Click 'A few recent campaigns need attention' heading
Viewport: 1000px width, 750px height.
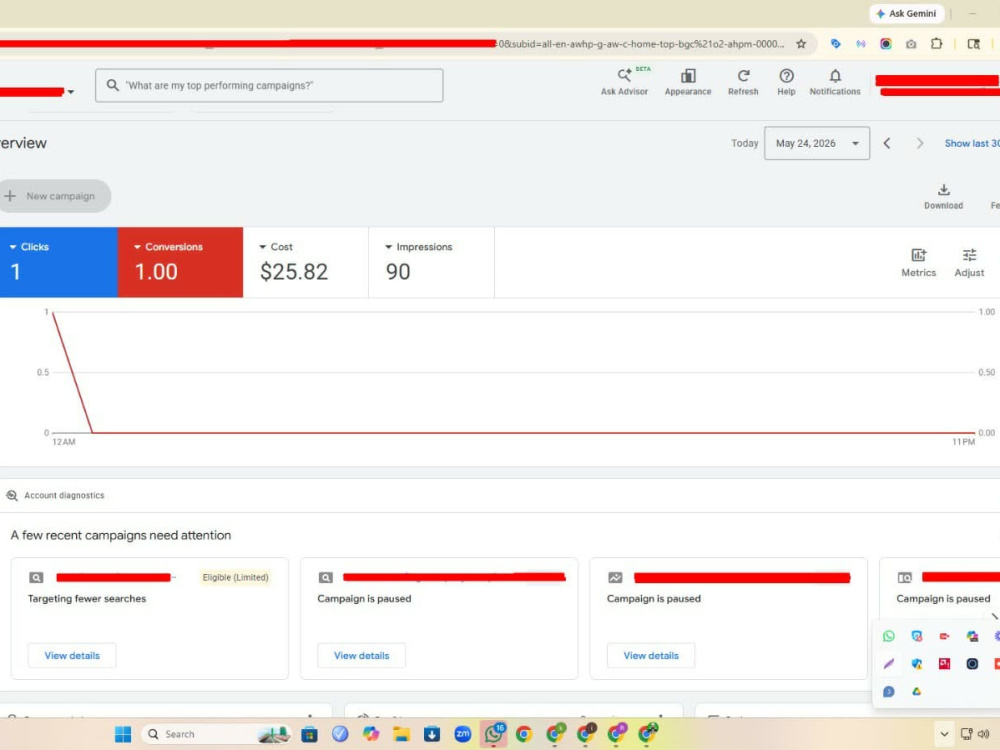click(121, 535)
